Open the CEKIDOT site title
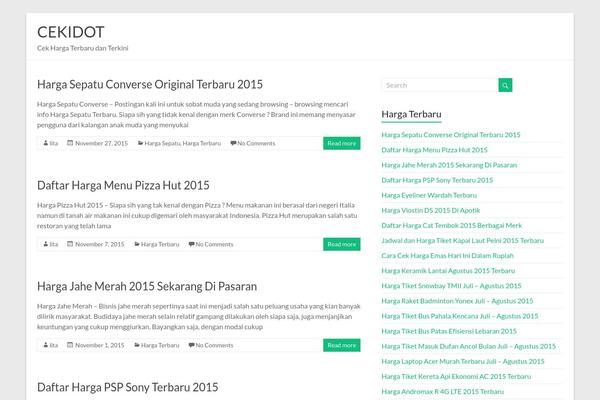This screenshot has height=400, width=600. click(x=71, y=32)
